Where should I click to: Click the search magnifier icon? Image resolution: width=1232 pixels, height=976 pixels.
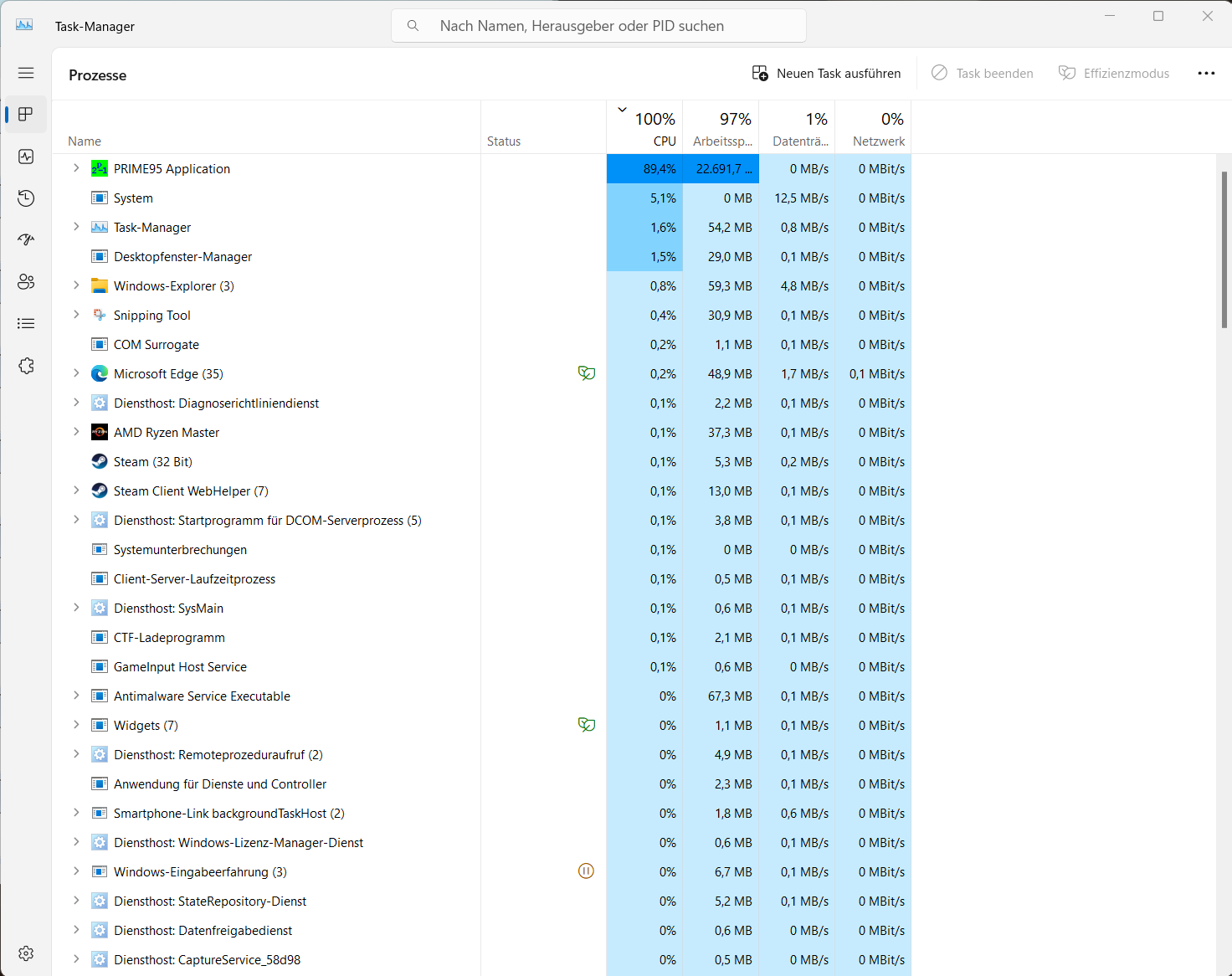coord(413,26)
